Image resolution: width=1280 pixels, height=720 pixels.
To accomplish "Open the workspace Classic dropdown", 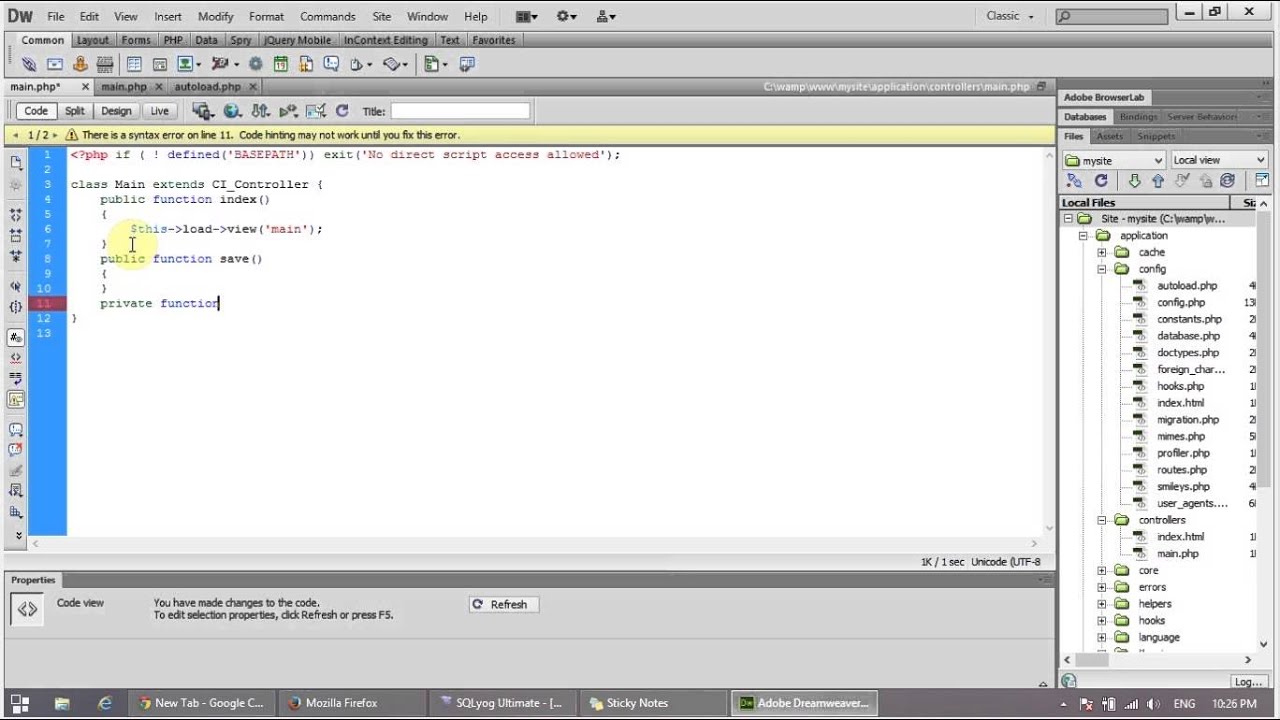I will pos(1010,16).
